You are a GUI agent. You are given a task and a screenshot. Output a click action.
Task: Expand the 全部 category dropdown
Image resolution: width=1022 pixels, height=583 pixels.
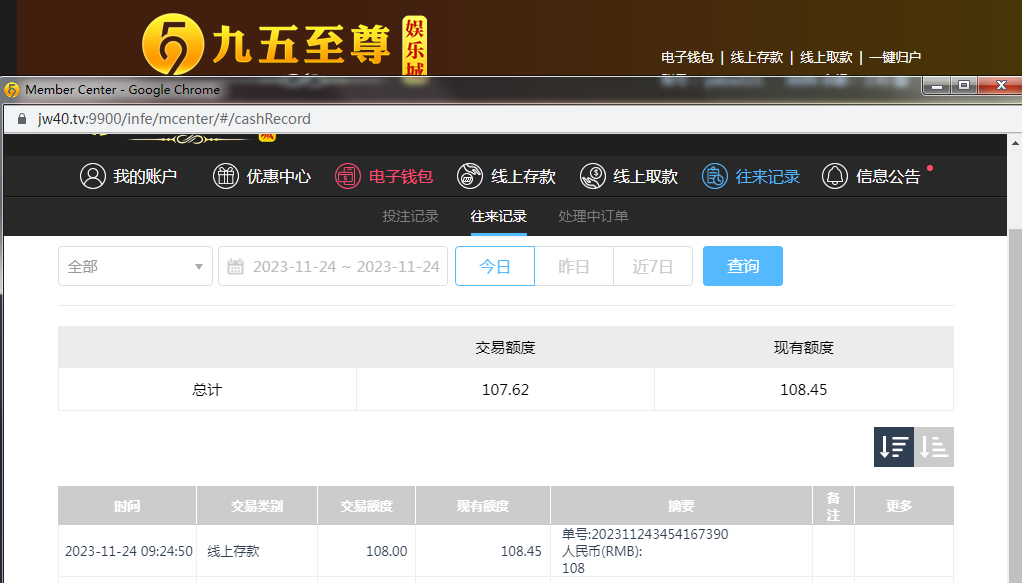coord(135,267)
